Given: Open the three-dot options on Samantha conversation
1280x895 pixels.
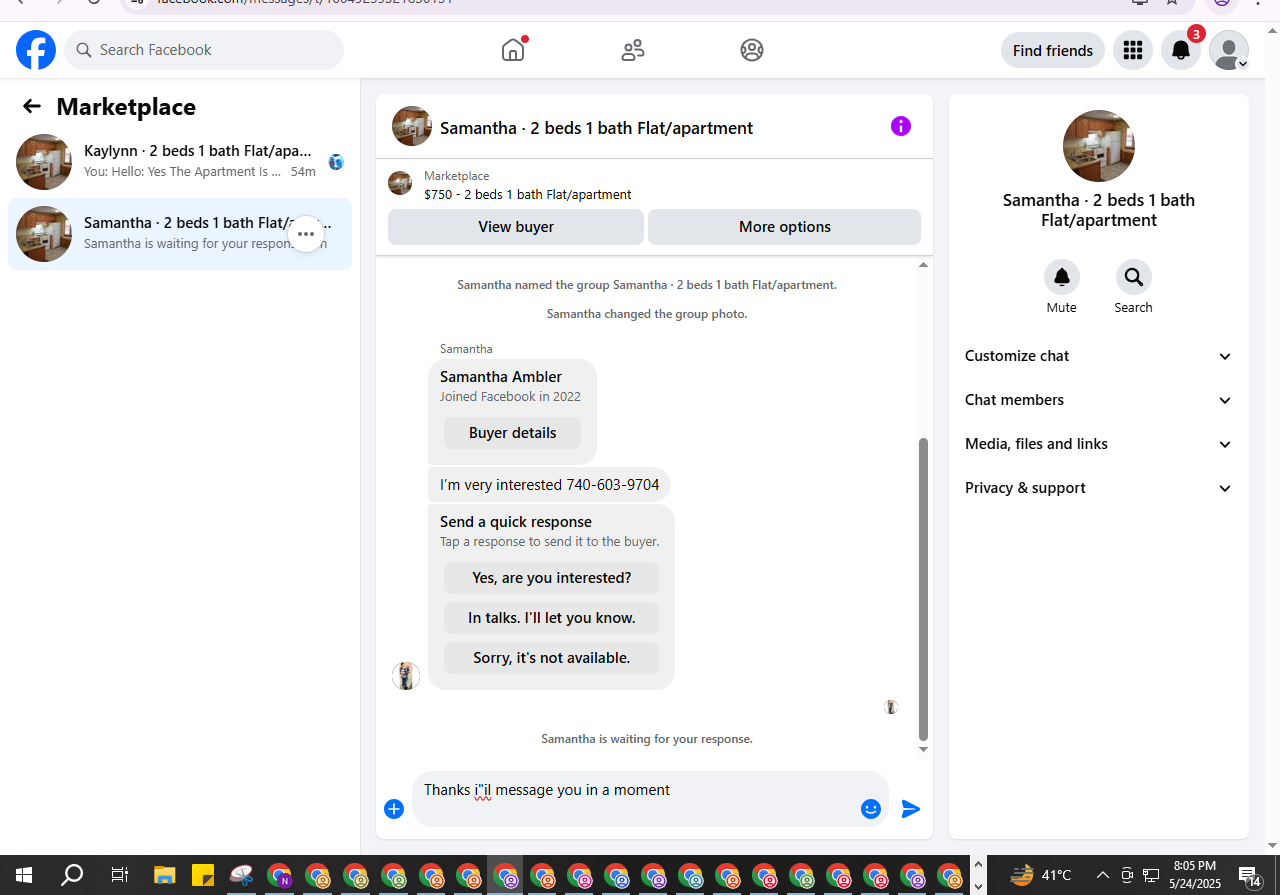Looking at the screenshot, I should pyautogui.click(x=306, y=234).
